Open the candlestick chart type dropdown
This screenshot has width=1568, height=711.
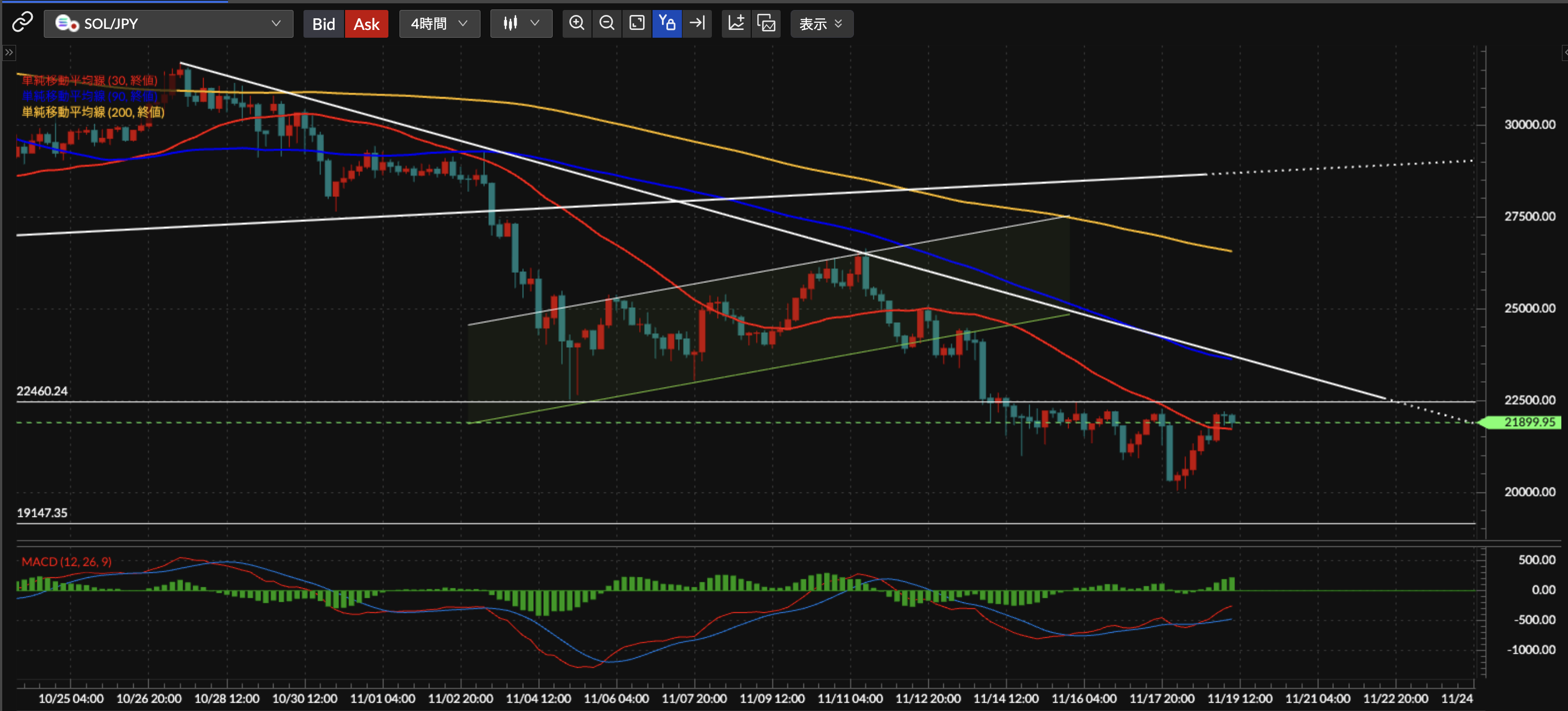[521, 24]
